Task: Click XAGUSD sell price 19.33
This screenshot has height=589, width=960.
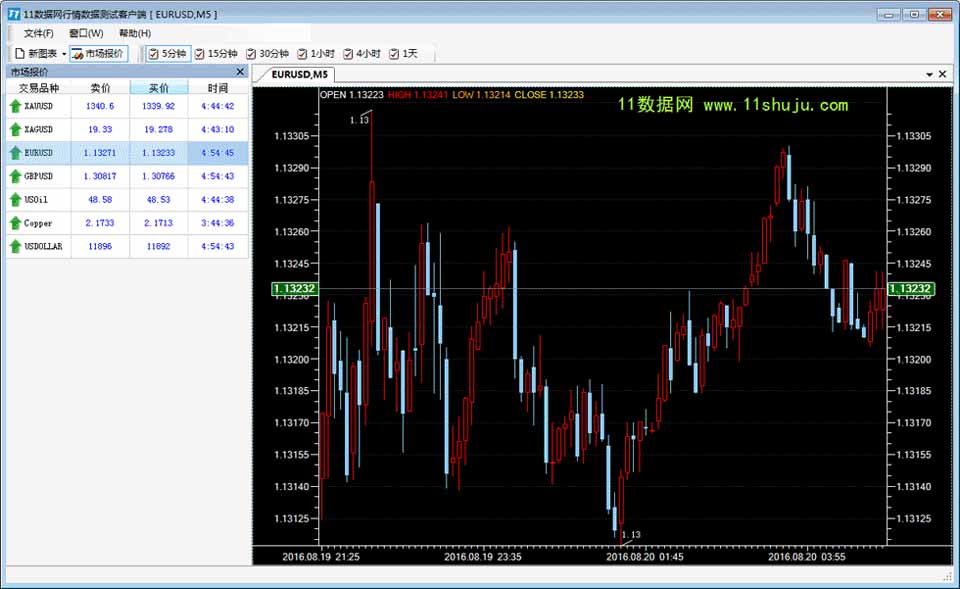Action: [x=100, y=129]
